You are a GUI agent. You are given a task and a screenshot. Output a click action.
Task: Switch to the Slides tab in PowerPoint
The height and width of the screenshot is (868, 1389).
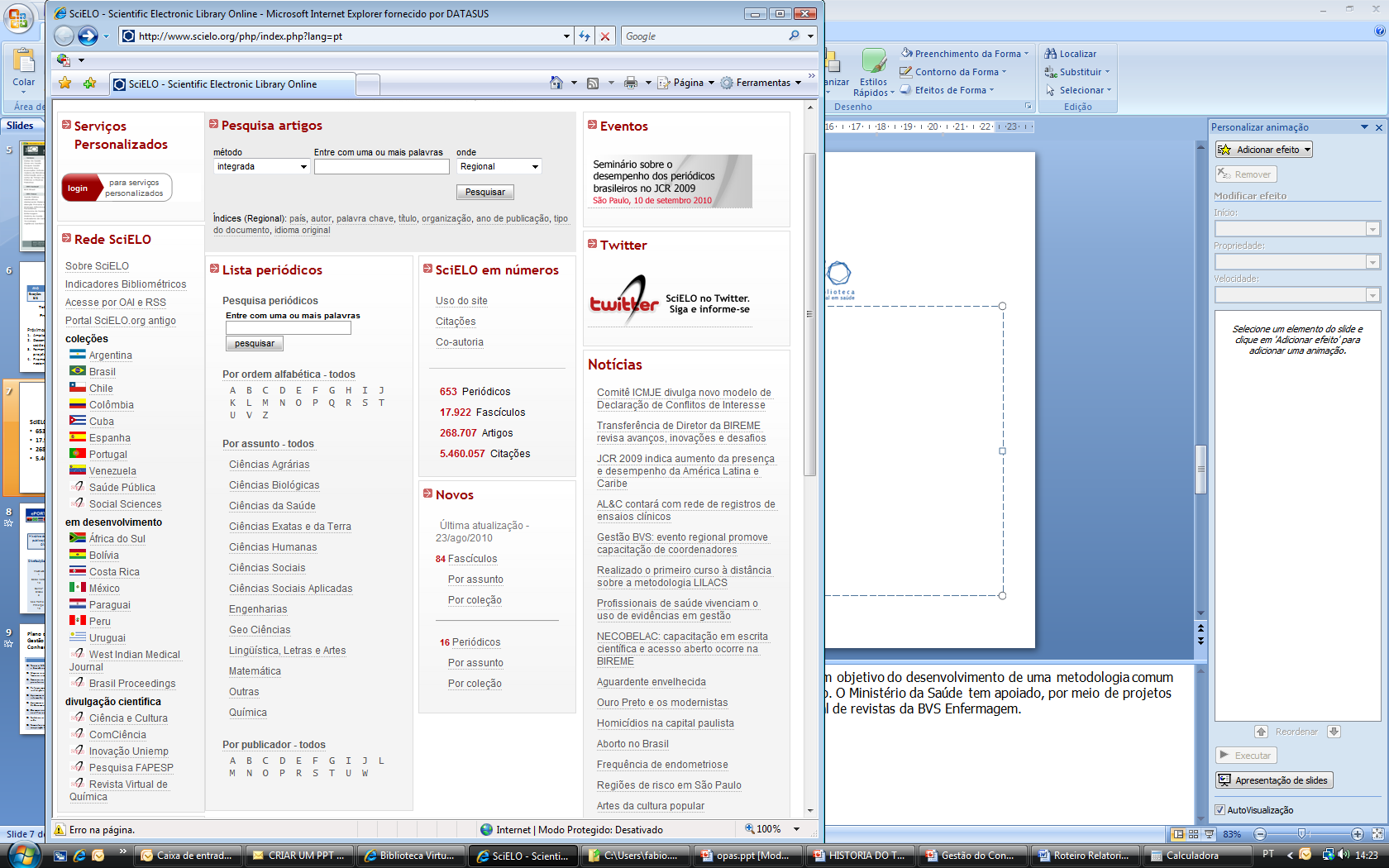tap(20, 126)
